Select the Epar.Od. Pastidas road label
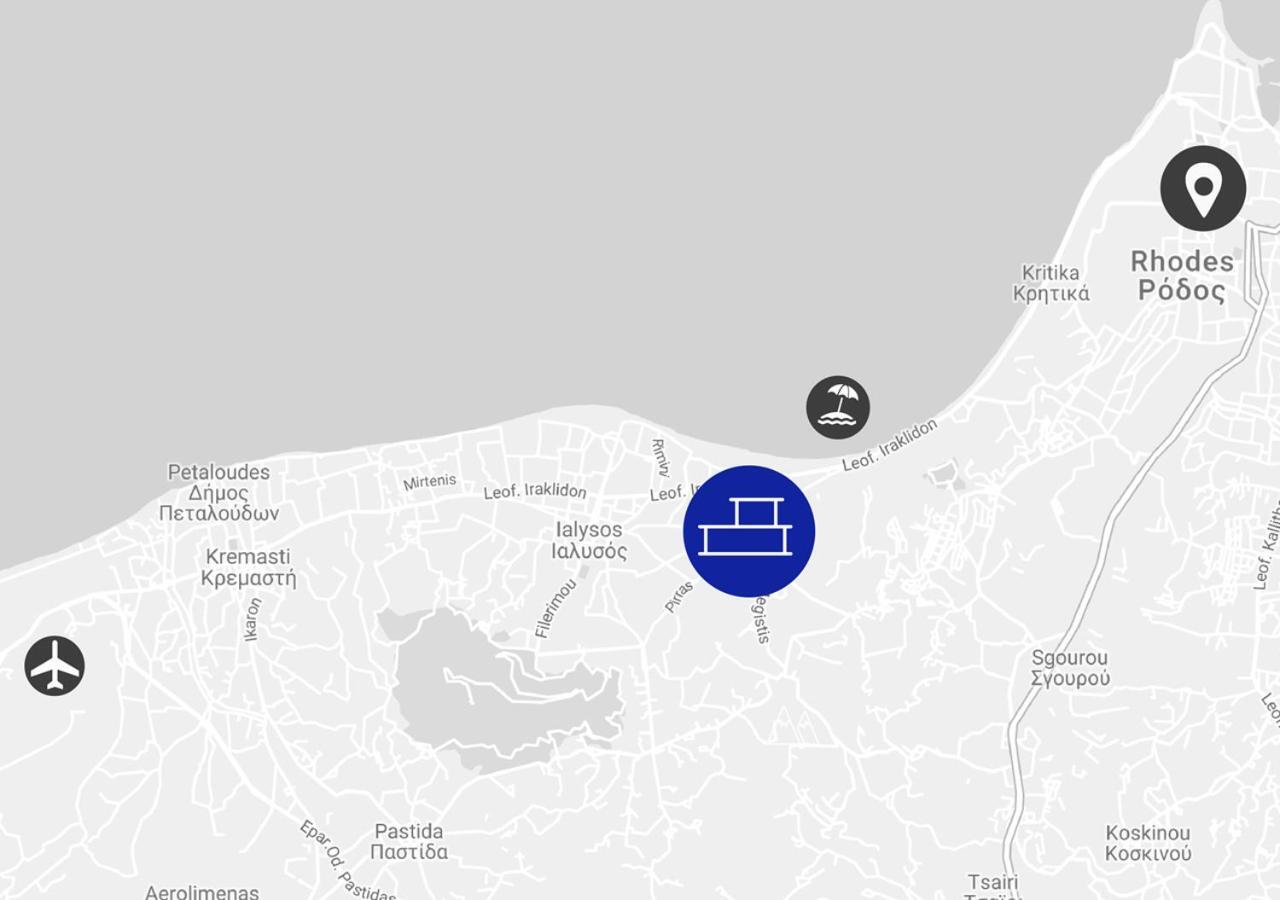1280x900 pixels. click(x=348, y=860)
